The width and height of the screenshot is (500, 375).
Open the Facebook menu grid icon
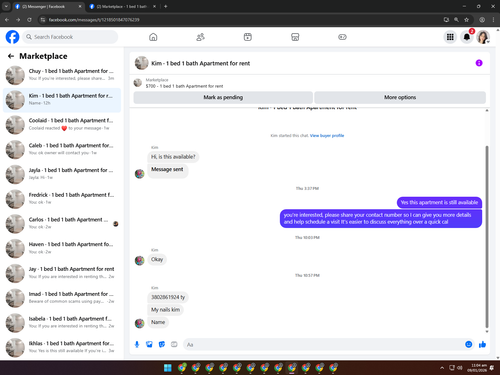[x=450, y=37]
